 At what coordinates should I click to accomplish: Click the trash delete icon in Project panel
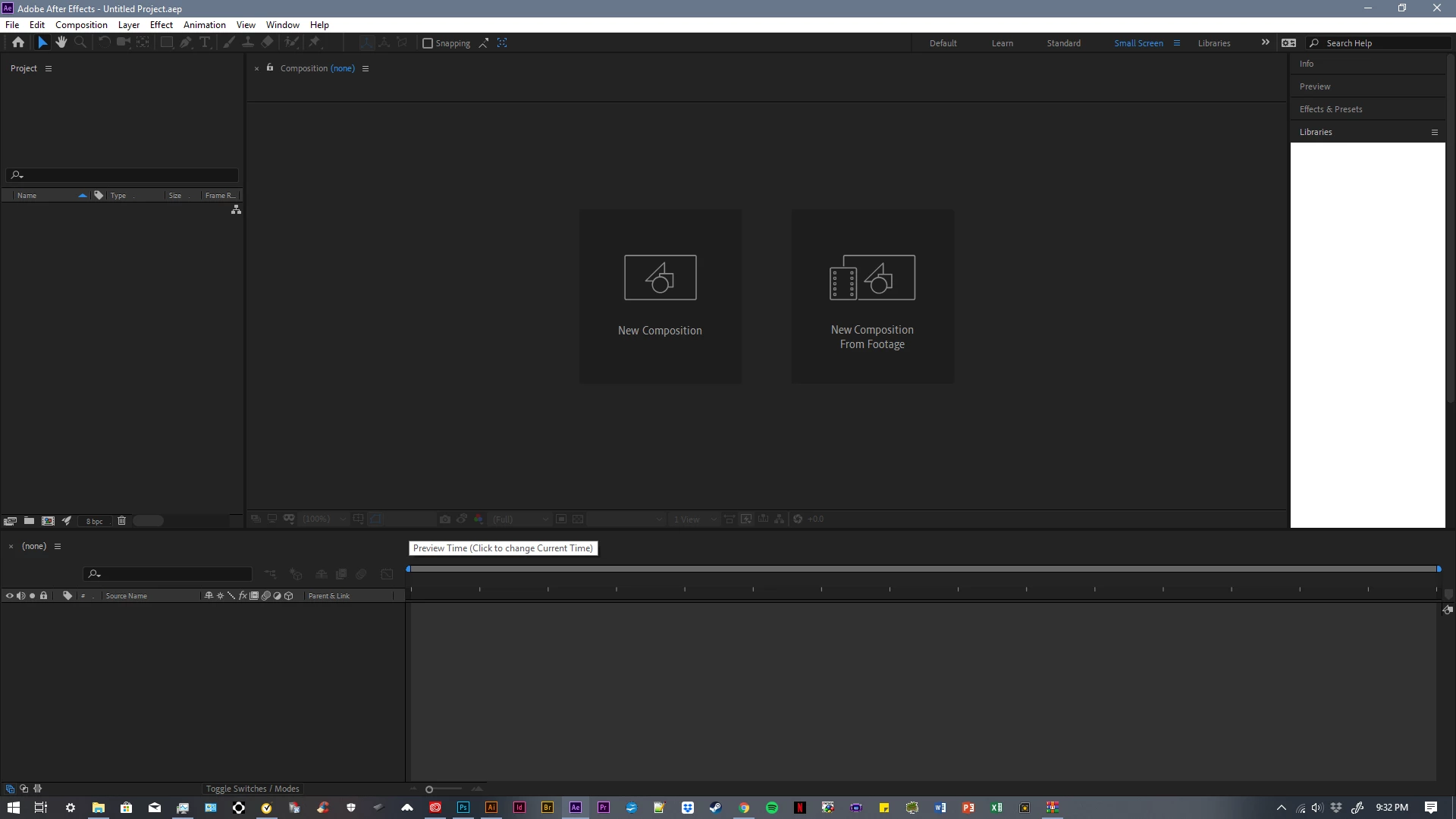[x=121, y=521]
